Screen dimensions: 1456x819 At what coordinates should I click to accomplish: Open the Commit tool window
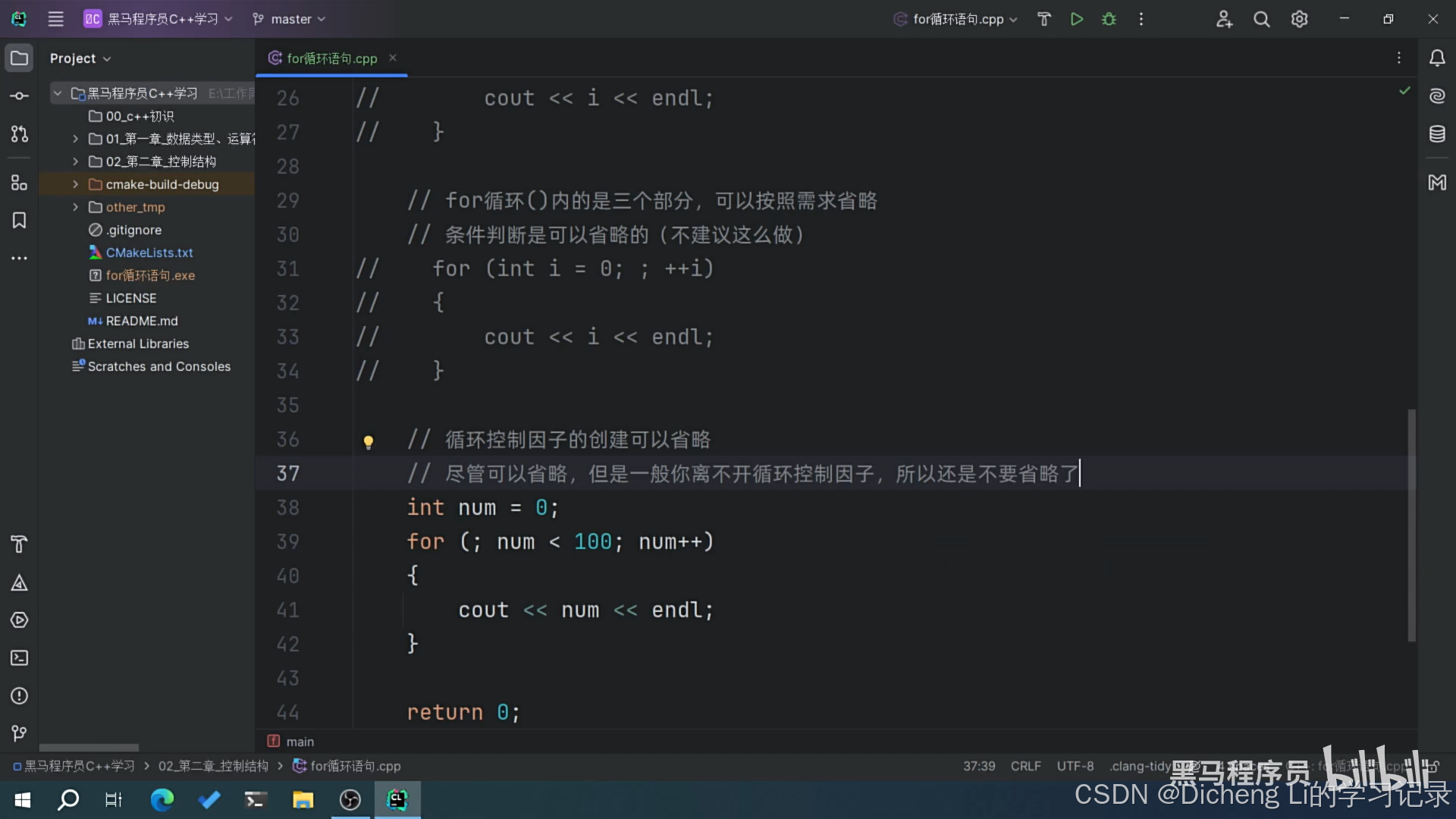[19, 96]
